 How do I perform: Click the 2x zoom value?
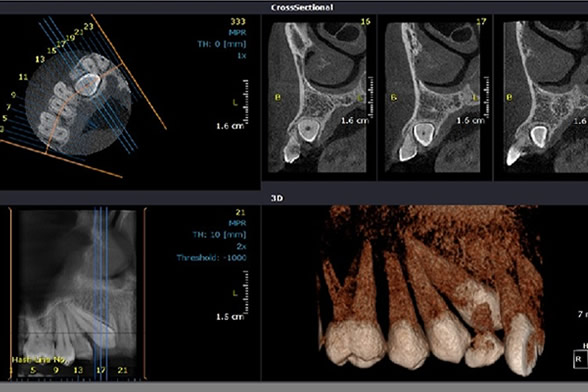click(241, 246)
